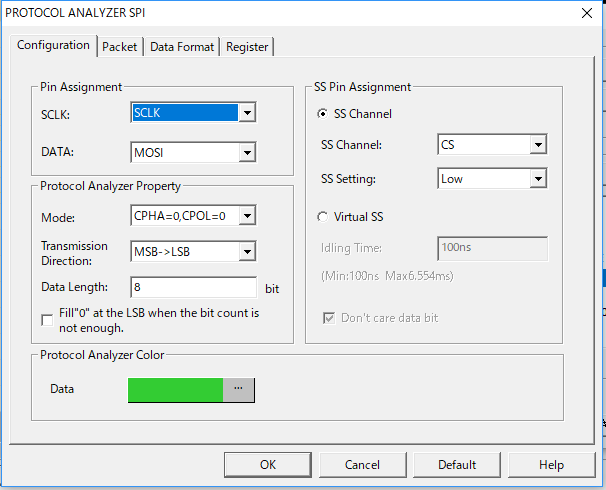
Task: Restore settings with the Default button
Action: coord(457,465)
